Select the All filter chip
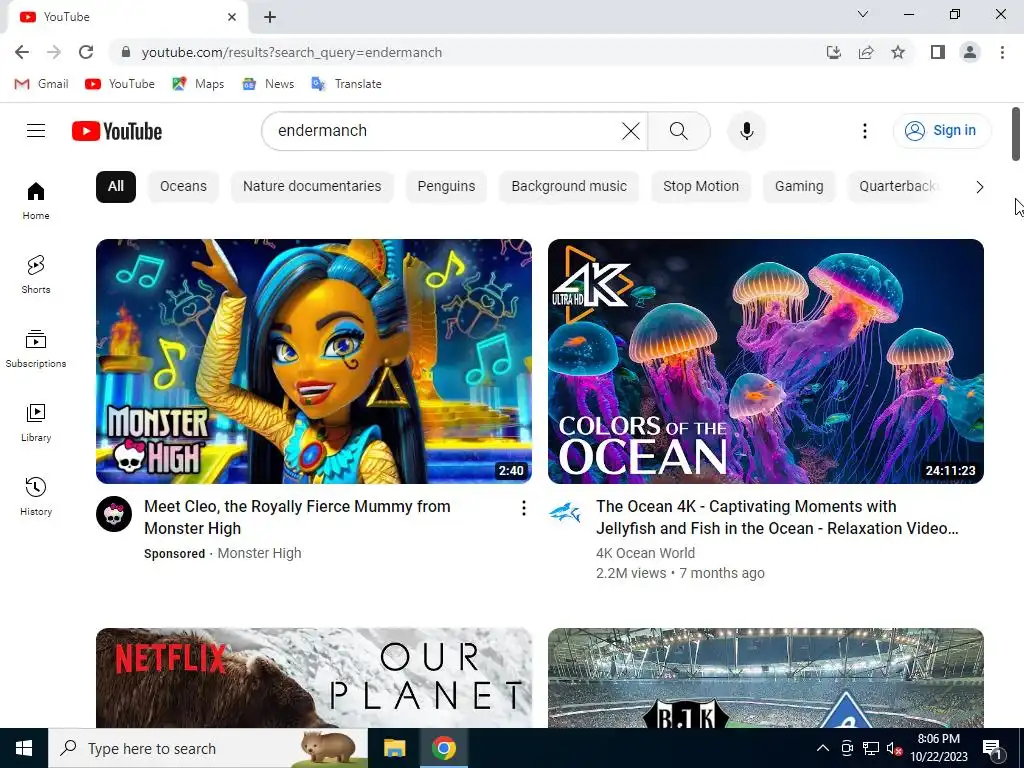The height and width of the screenshot is (768, 1024). [x=116, y=187]
